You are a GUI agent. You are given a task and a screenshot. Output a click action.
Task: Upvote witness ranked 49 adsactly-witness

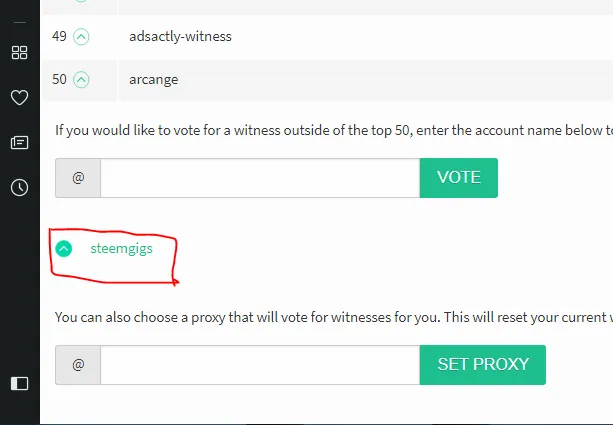(81, 37)
